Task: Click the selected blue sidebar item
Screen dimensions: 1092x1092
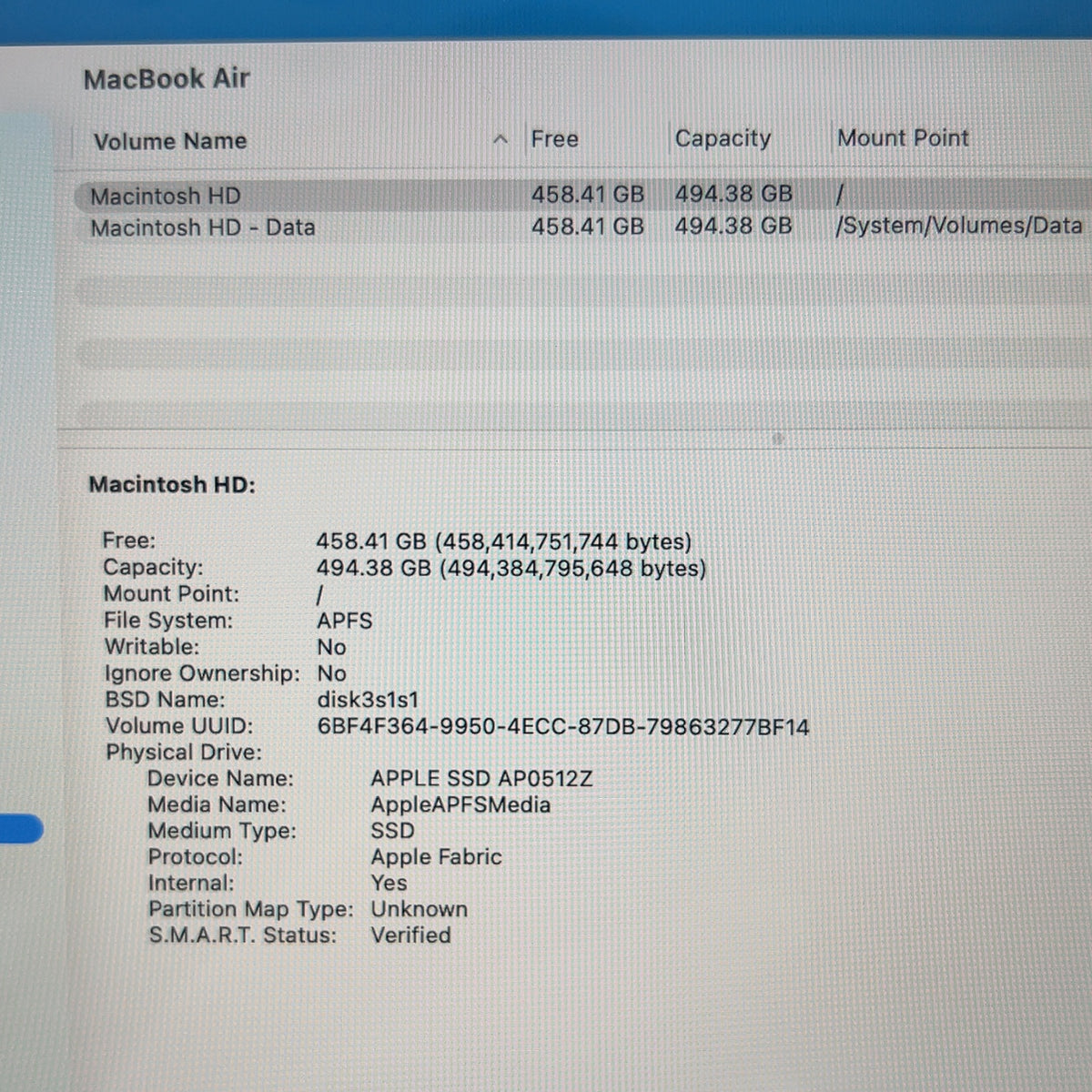Action: (21, 830)
